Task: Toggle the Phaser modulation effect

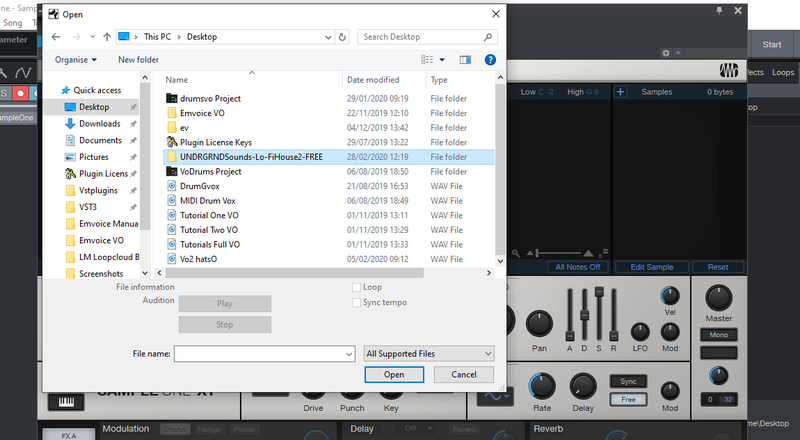Action: [x=244, y=429]
